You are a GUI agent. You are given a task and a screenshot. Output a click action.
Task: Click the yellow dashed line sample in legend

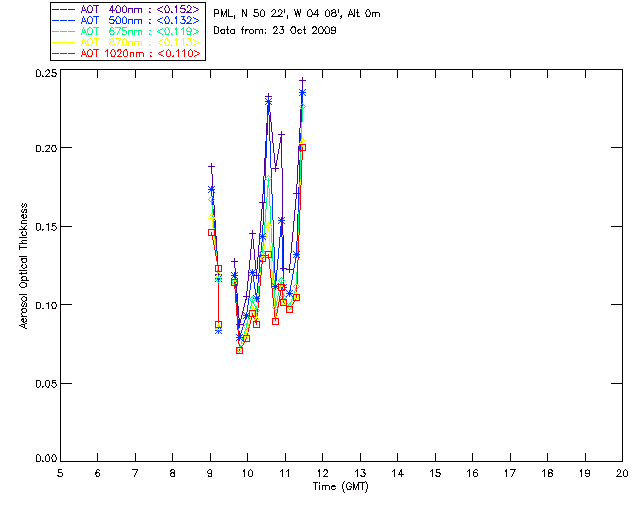tap(64, 42)
